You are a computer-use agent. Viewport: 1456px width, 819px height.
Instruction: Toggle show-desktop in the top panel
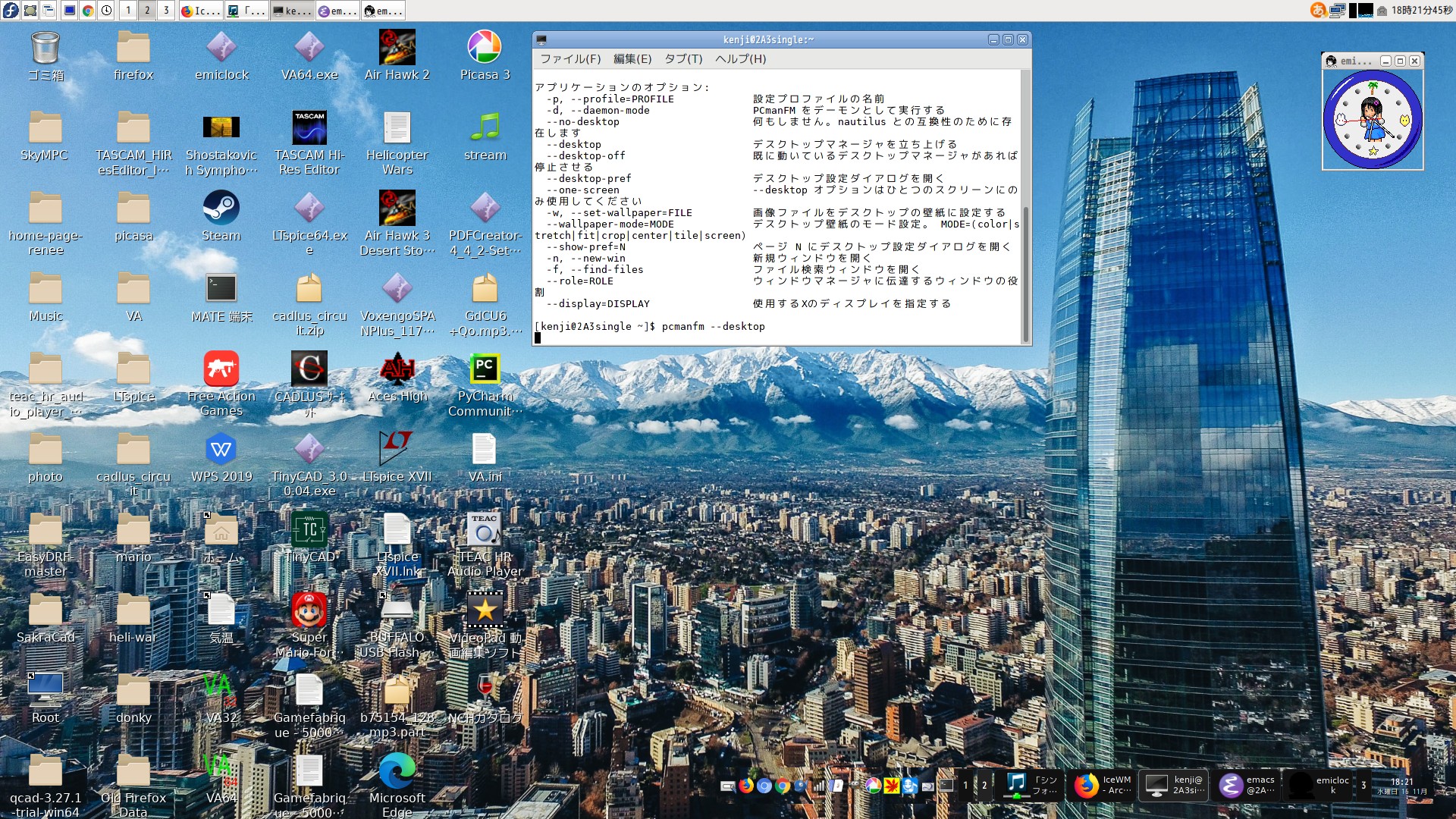(x=29, y=10)
